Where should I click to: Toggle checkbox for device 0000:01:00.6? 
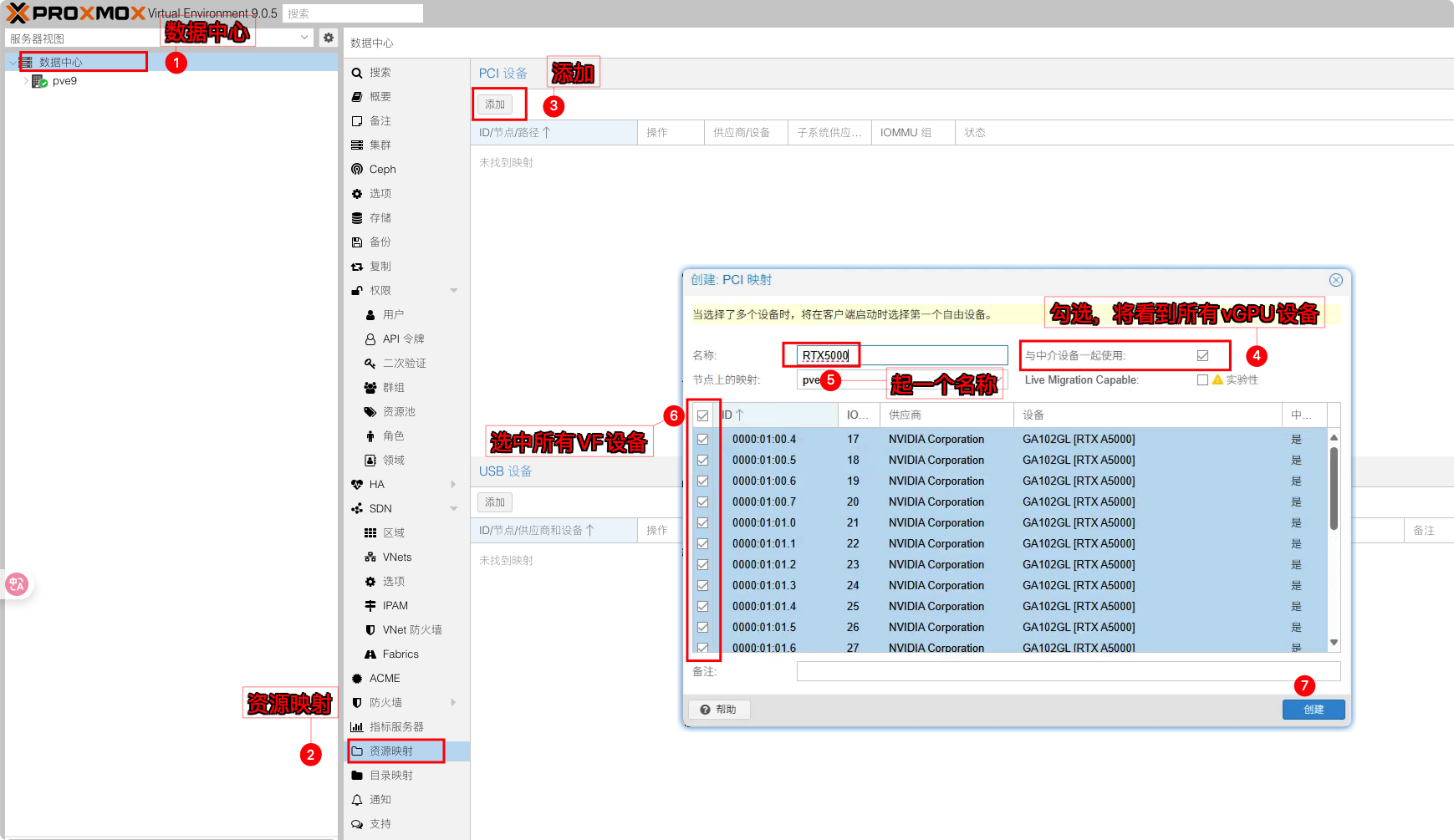click(x=702, y=481)
